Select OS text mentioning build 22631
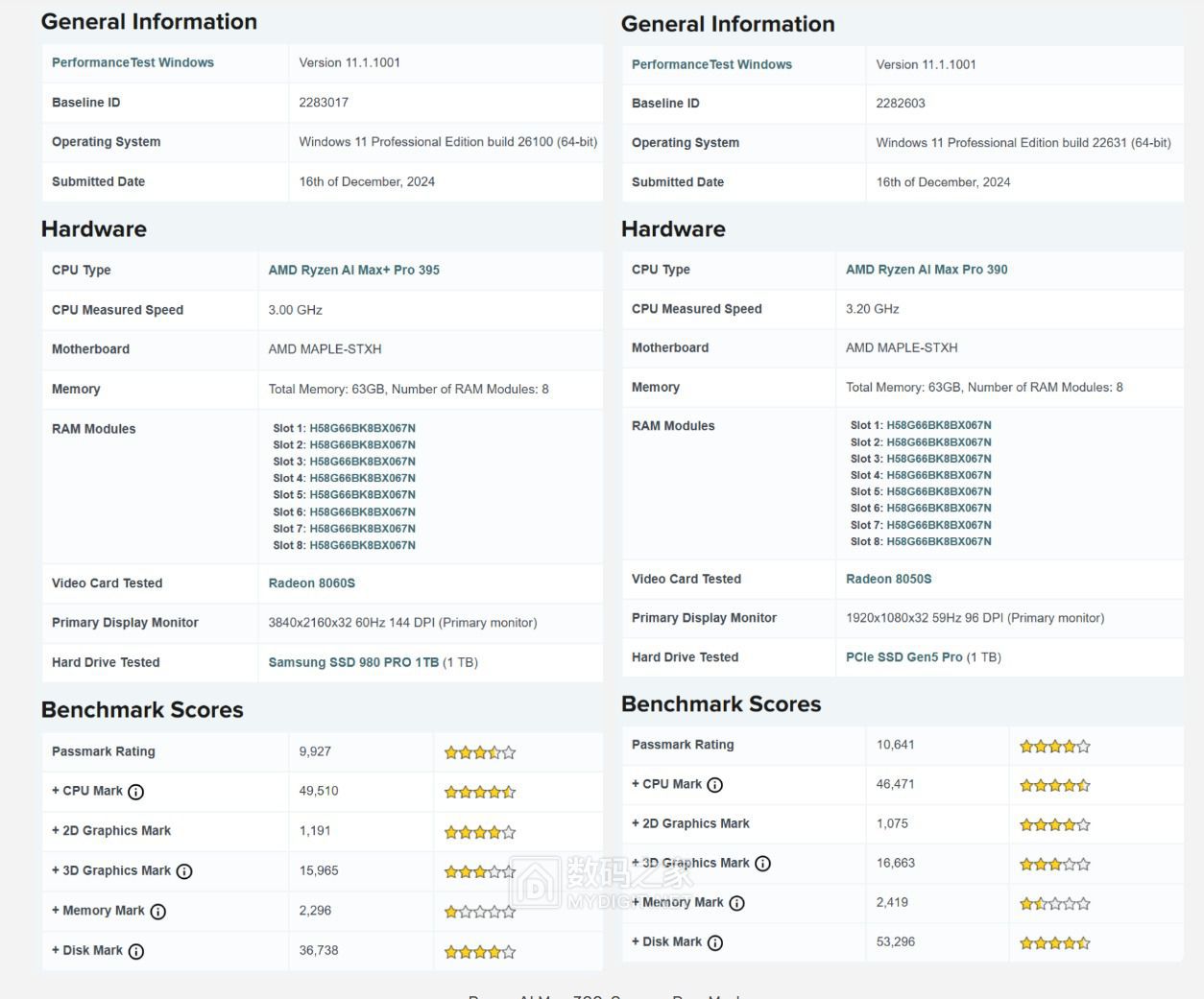The width and height of the screenshot is (1204, 999). tap(1023, 142)
